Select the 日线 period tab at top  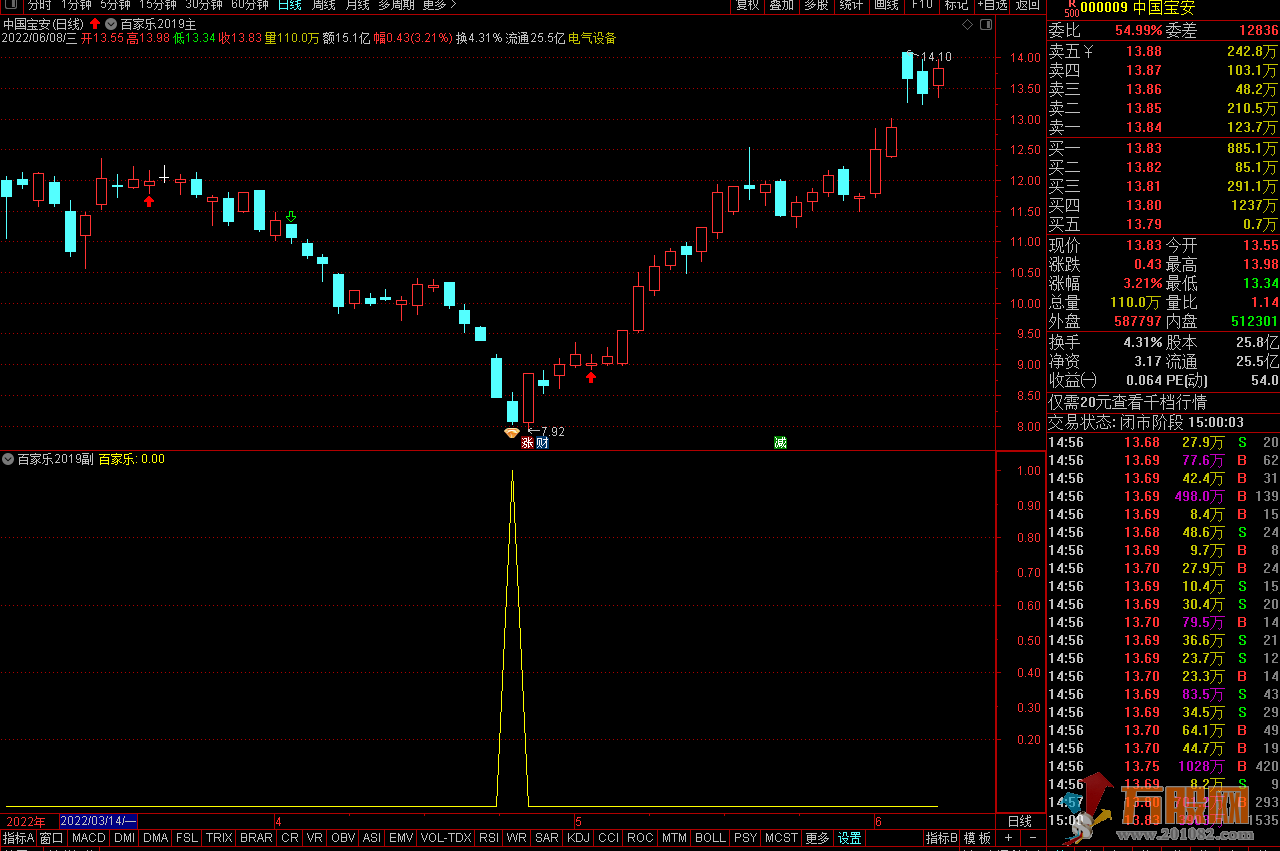coord(290,5)
